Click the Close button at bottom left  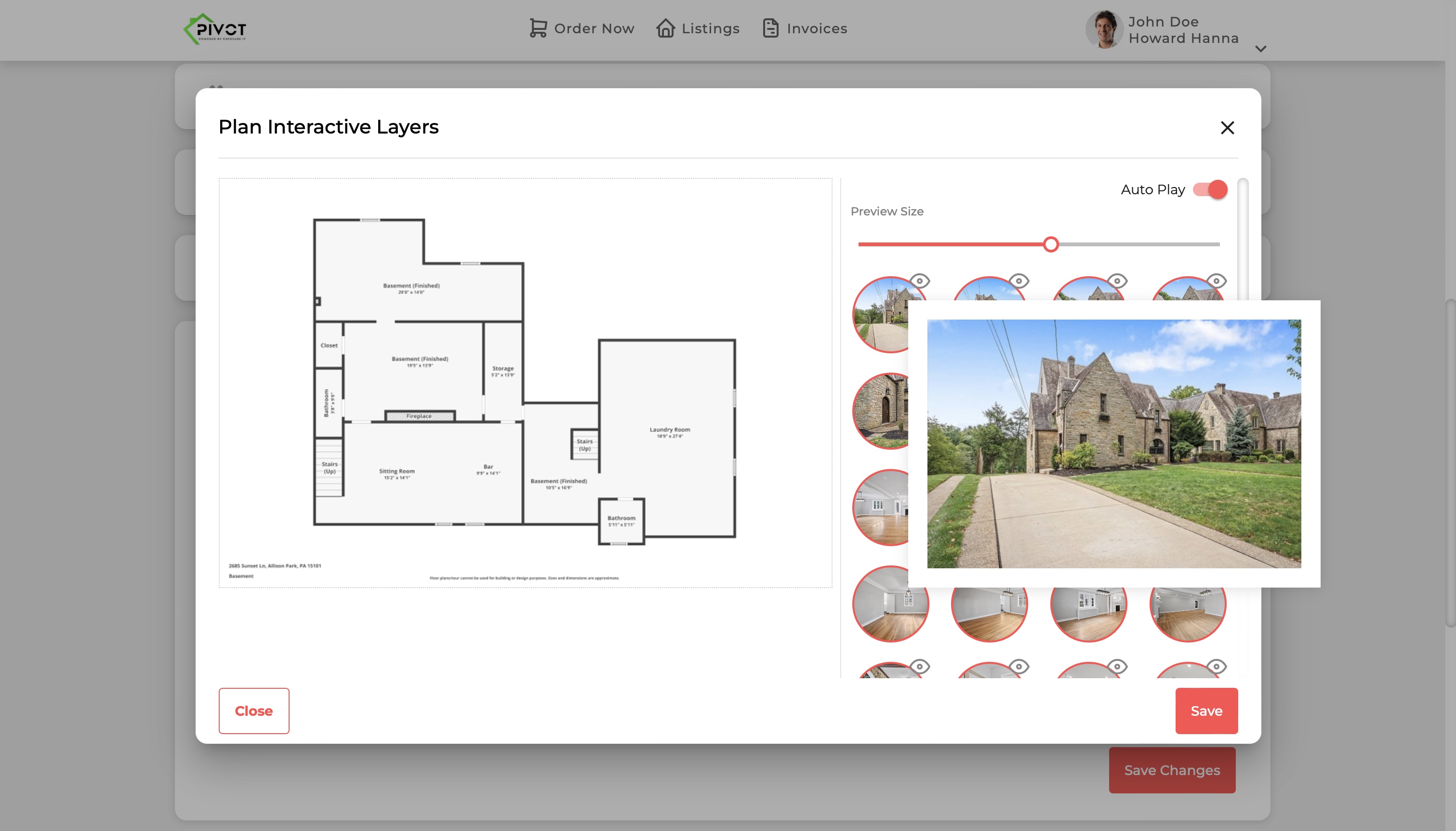tap(254, 710)
